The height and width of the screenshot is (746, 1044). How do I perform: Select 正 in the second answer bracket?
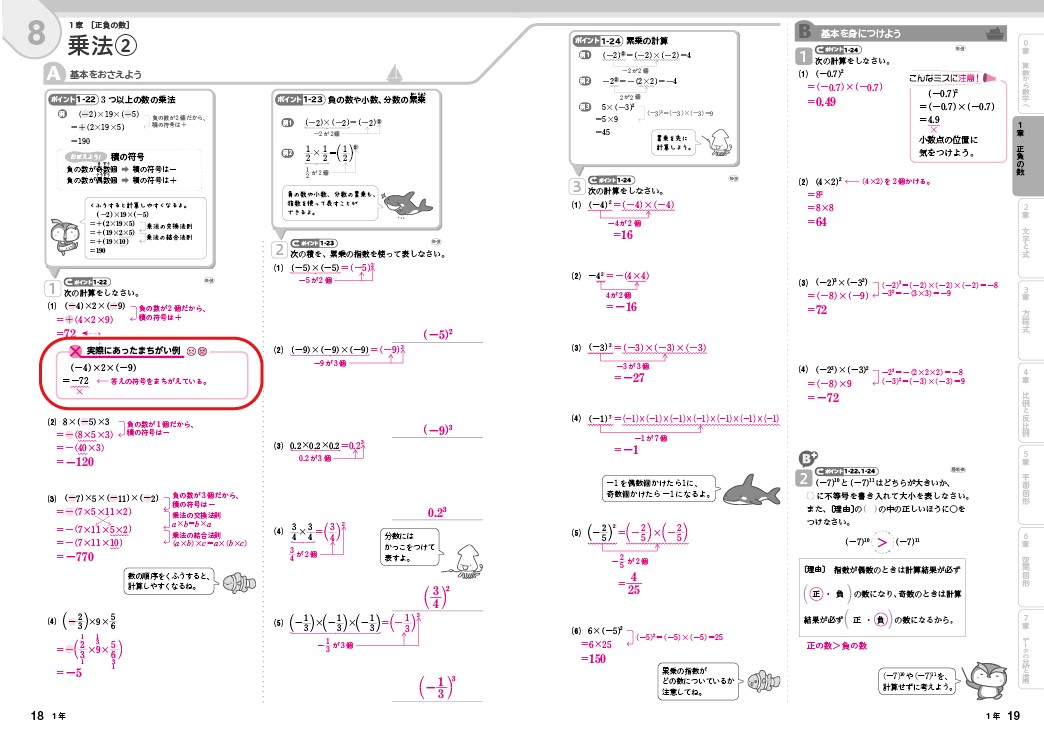point(857,620)
